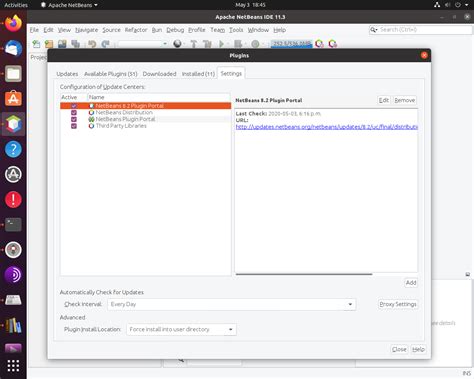This screenshot has width=474, height=379.
Task: Click the Save All toolbar icon
Action: click(x=76, y=44)
